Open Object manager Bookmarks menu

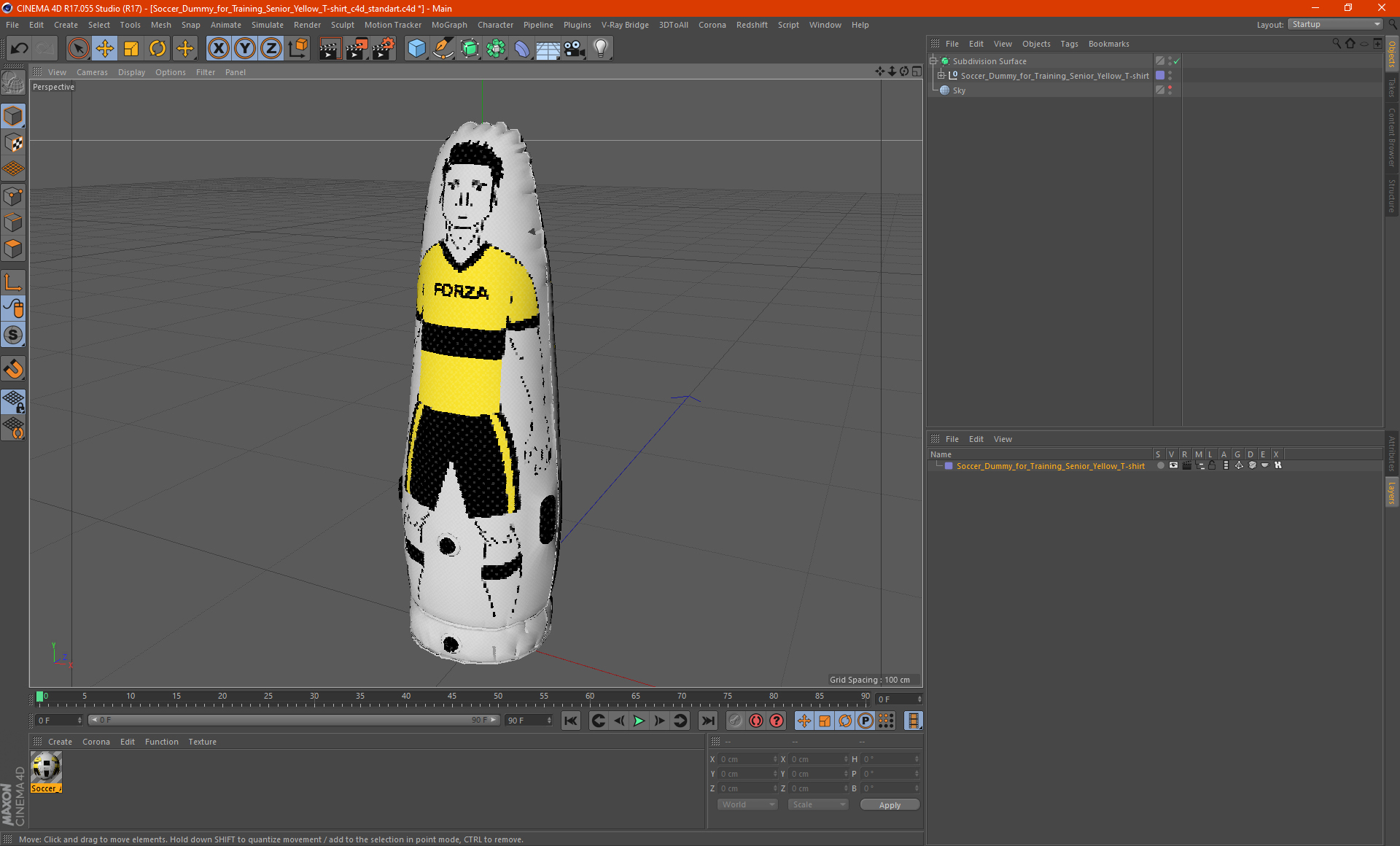[x=1108, y=44]
